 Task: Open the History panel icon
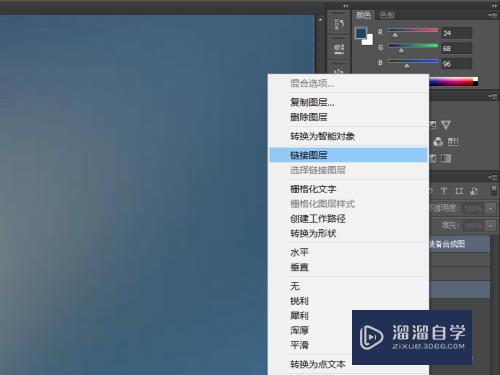339,24
